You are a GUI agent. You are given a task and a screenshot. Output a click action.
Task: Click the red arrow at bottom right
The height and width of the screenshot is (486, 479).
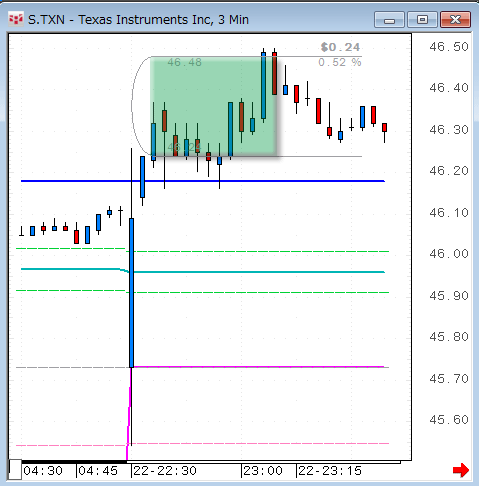[x=461, y=471]
